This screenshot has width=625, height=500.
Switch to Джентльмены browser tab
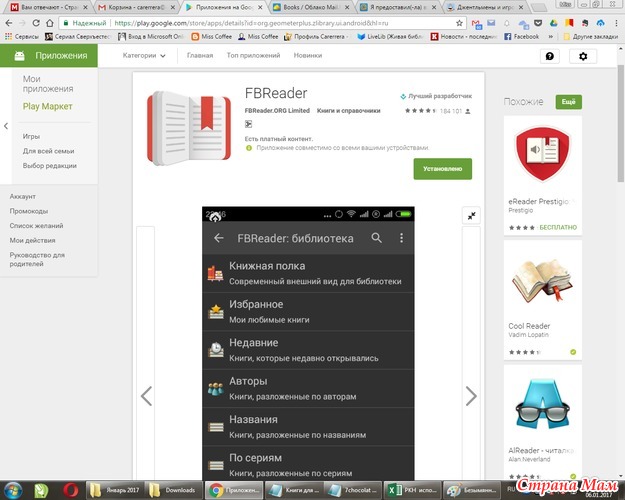pos(485,7)
